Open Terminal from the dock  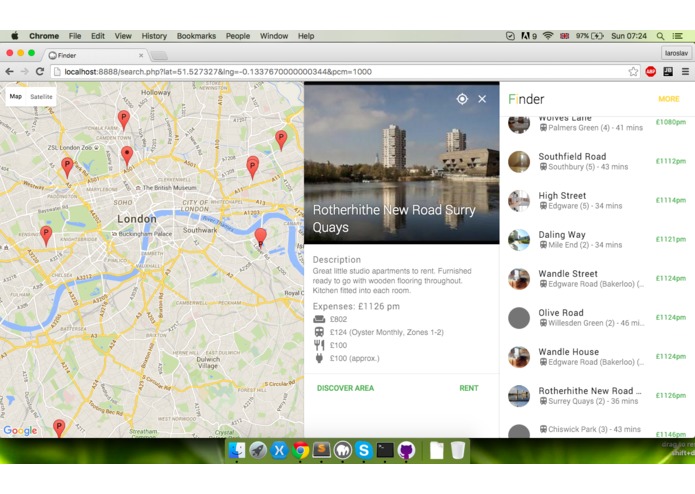coord(385,451)
